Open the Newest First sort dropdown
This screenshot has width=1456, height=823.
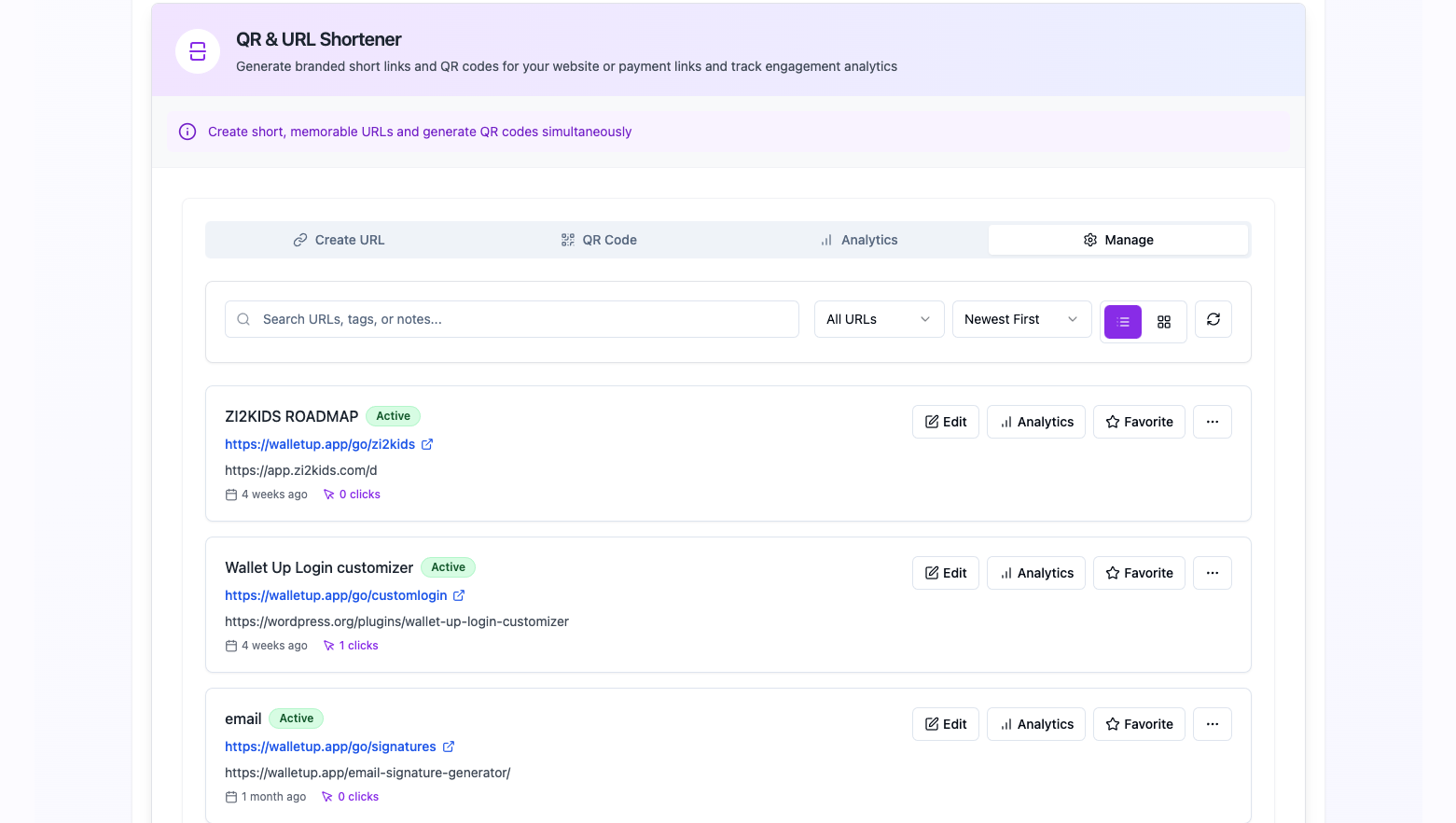pyautogui.click(x=1021, y=319)
